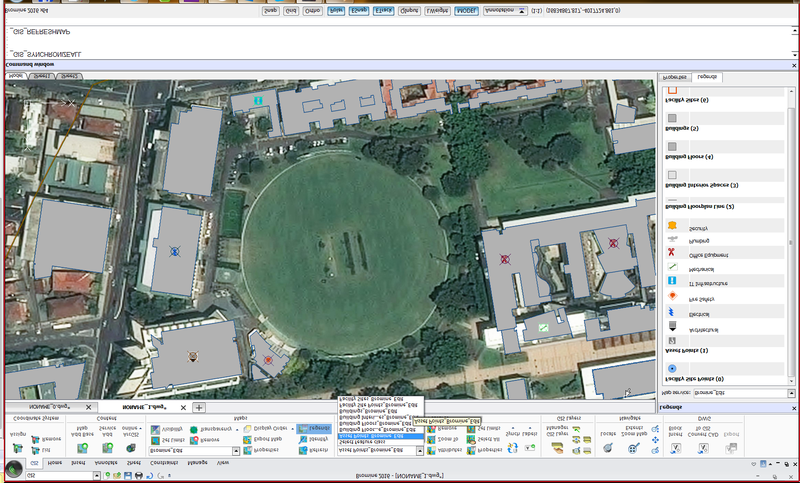This screenshot has height=483, width=800.
Task: Toggle the Qinput status button
Action: (409, 10)
